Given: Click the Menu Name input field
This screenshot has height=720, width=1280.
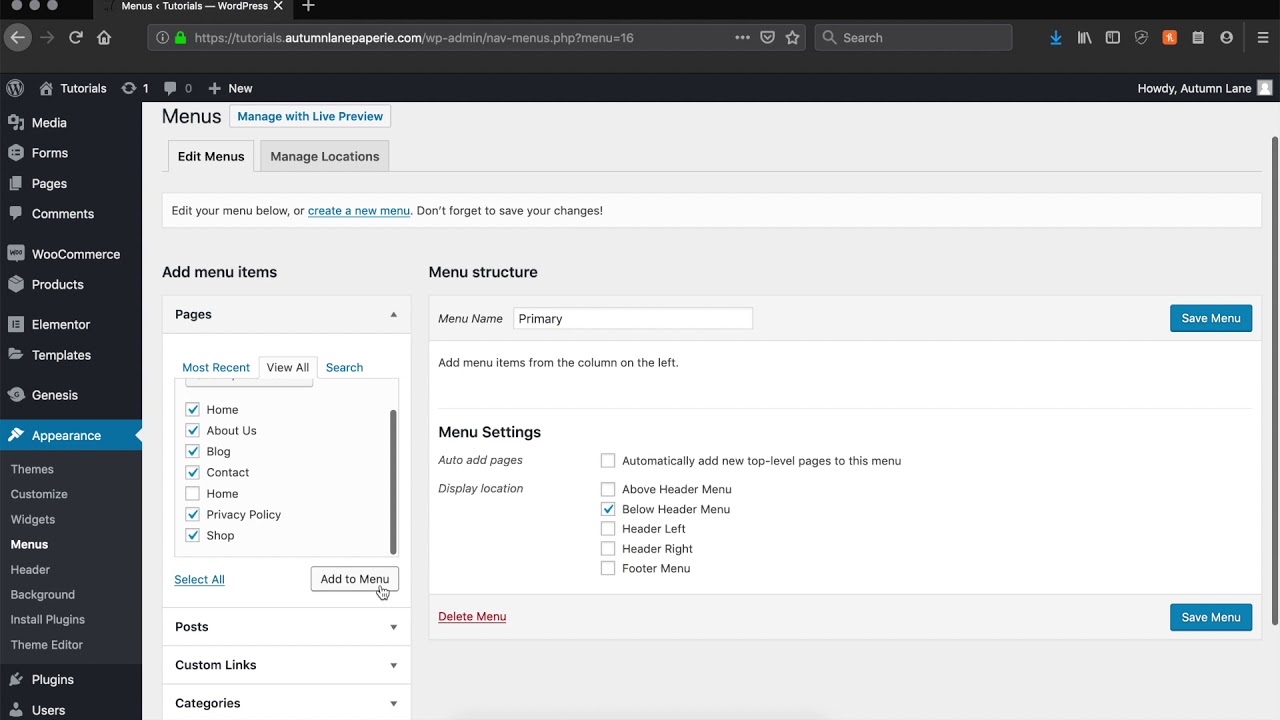Looking at the screenshot, I should 633,318.
